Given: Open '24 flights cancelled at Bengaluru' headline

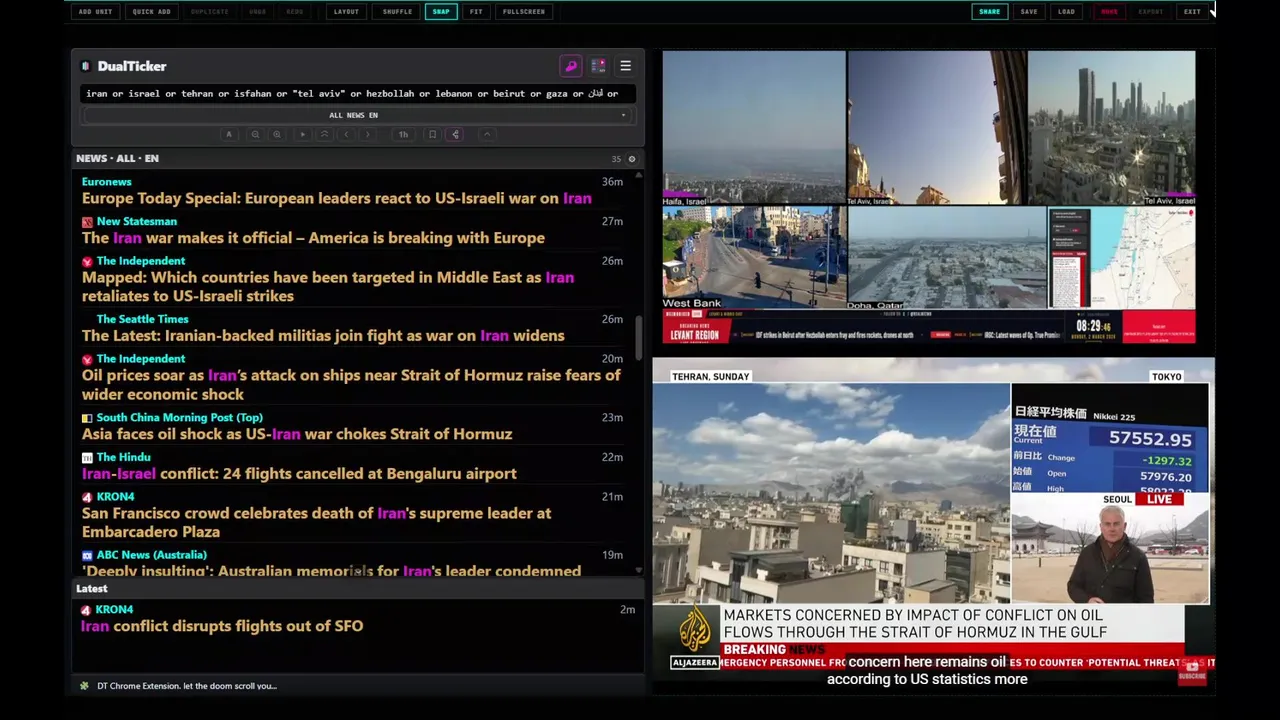Looking at the screenshot, I should coord(299,474).
